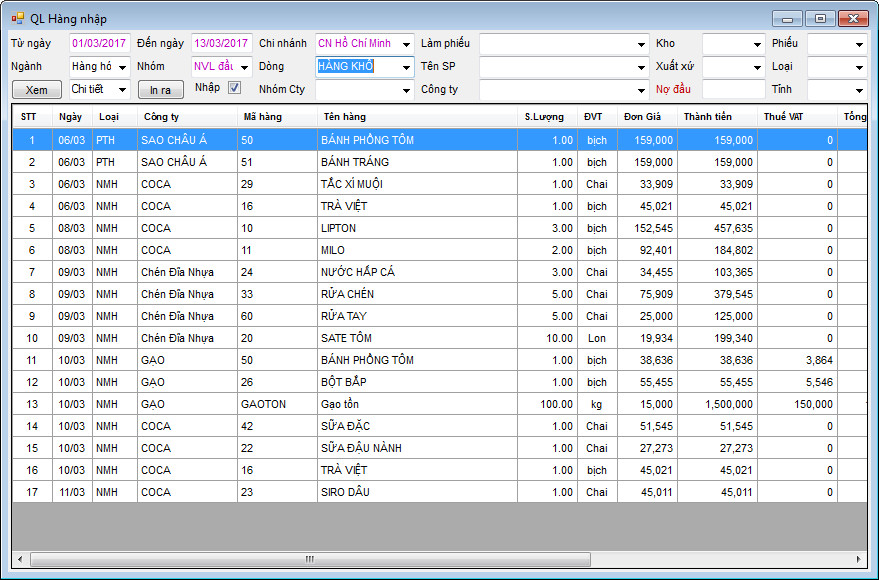
Task: Click the GAOTON item code
Action: point(277,404)
